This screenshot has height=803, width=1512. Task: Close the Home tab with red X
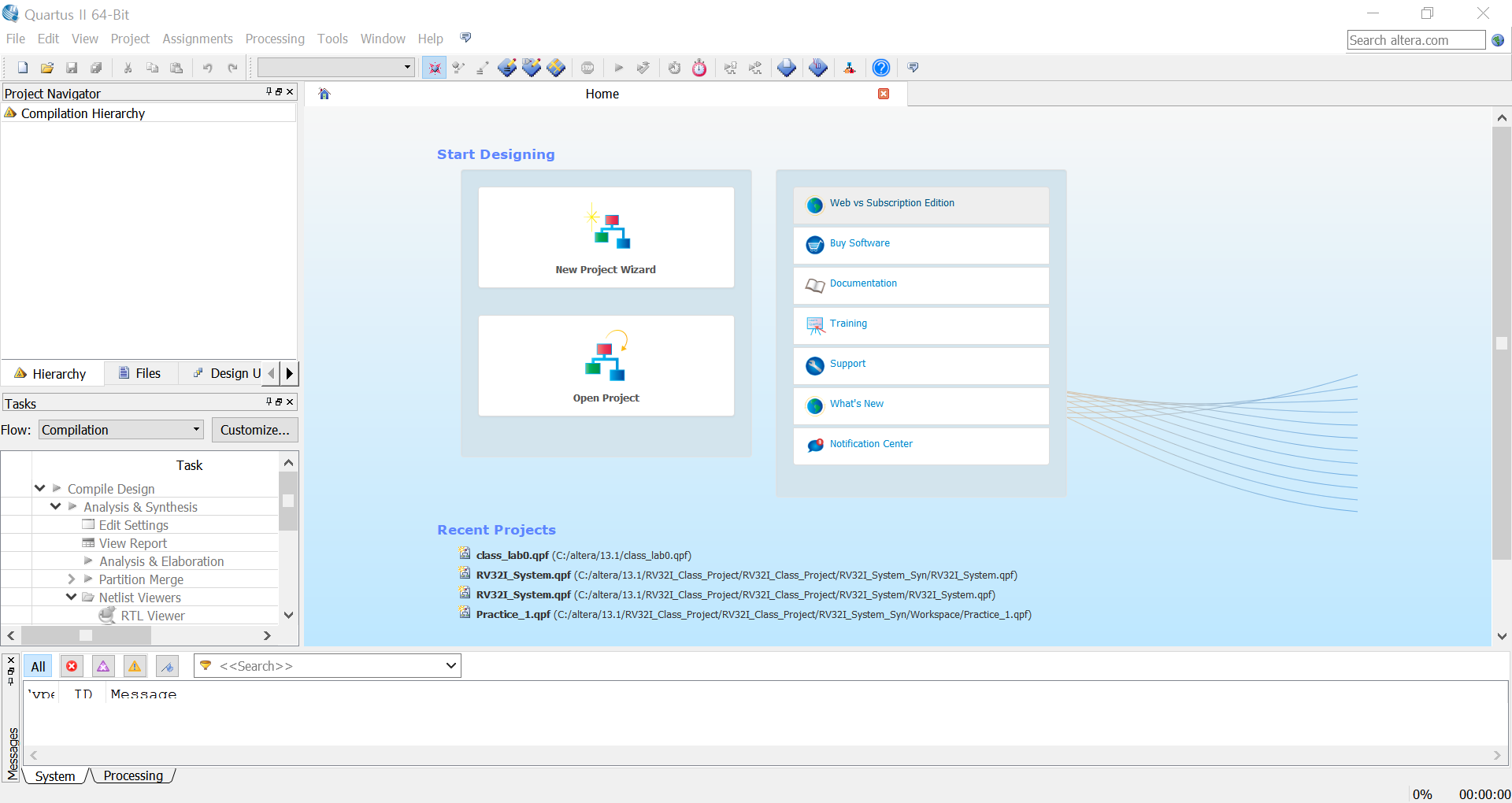click(x=884, y=94)
